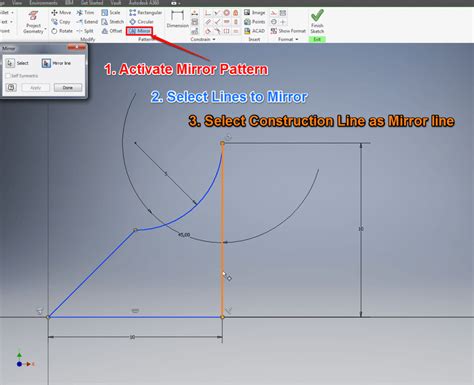Pick the Rotate tool
474x385 pixels.
(x=62, y=31)
